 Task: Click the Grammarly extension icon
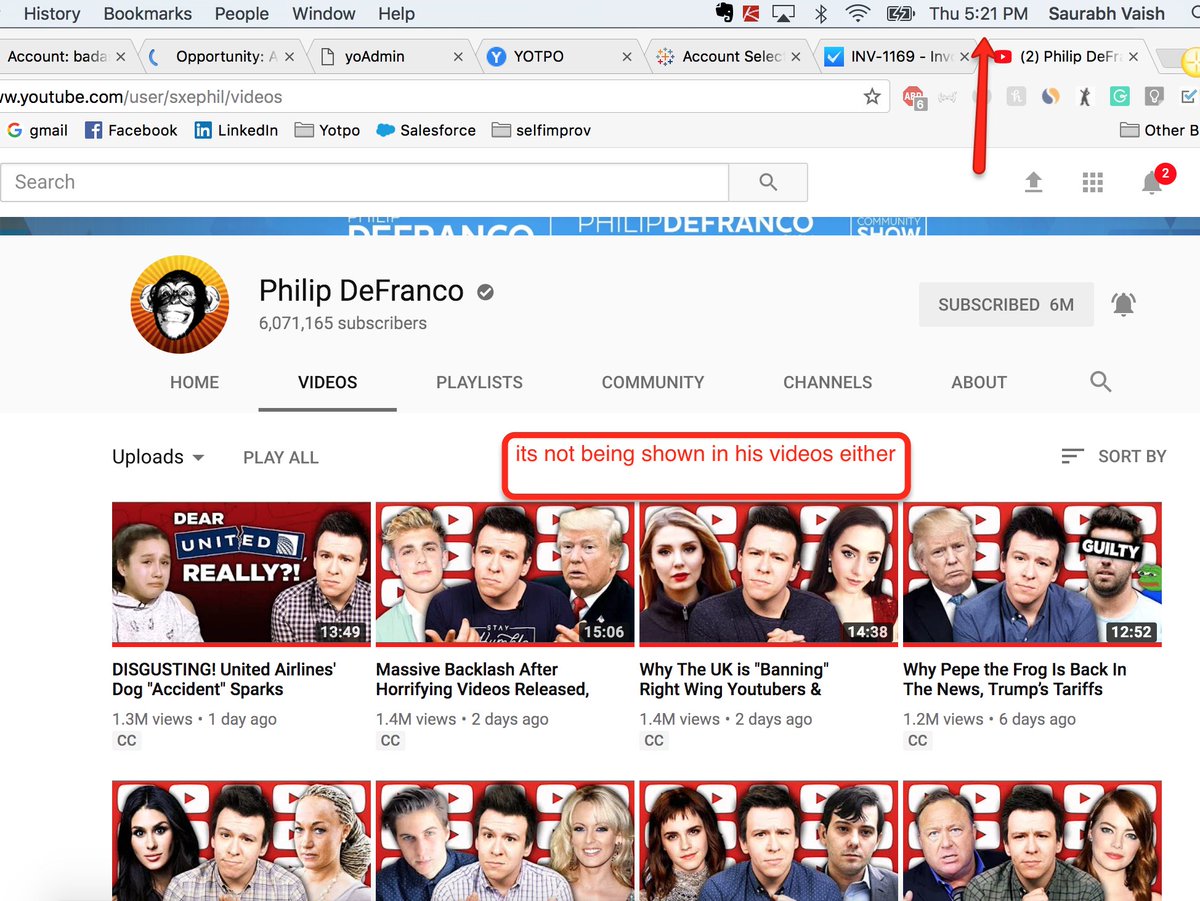(x=1121, y=97)
